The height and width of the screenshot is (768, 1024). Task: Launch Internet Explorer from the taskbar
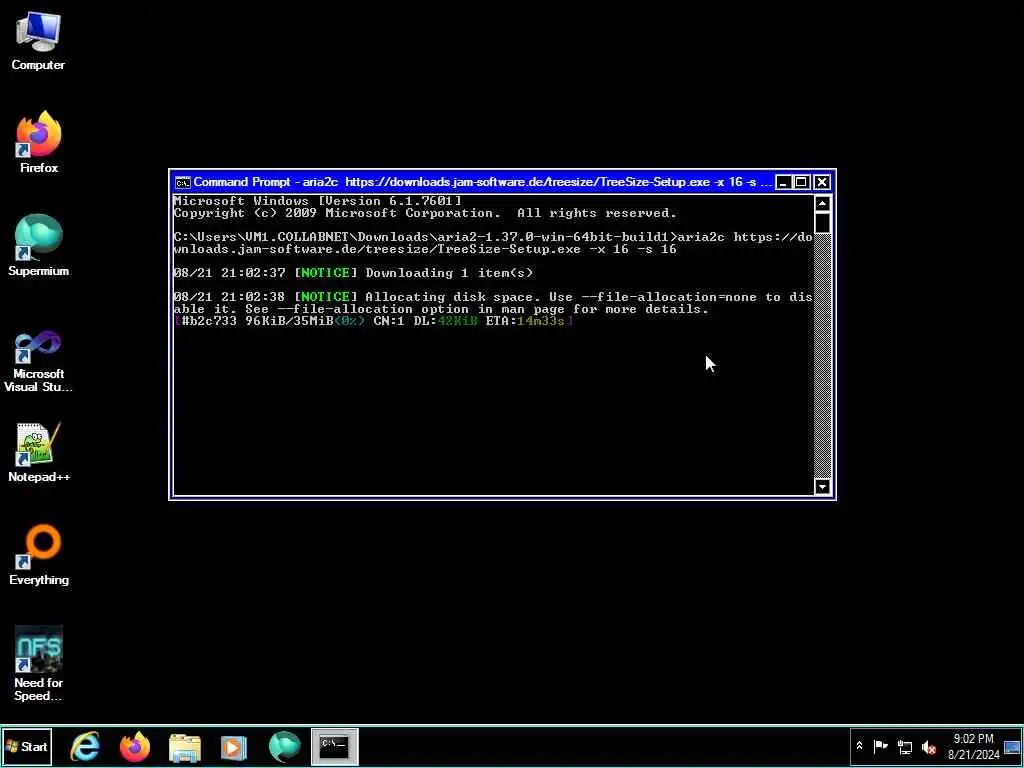pos(86,747)
